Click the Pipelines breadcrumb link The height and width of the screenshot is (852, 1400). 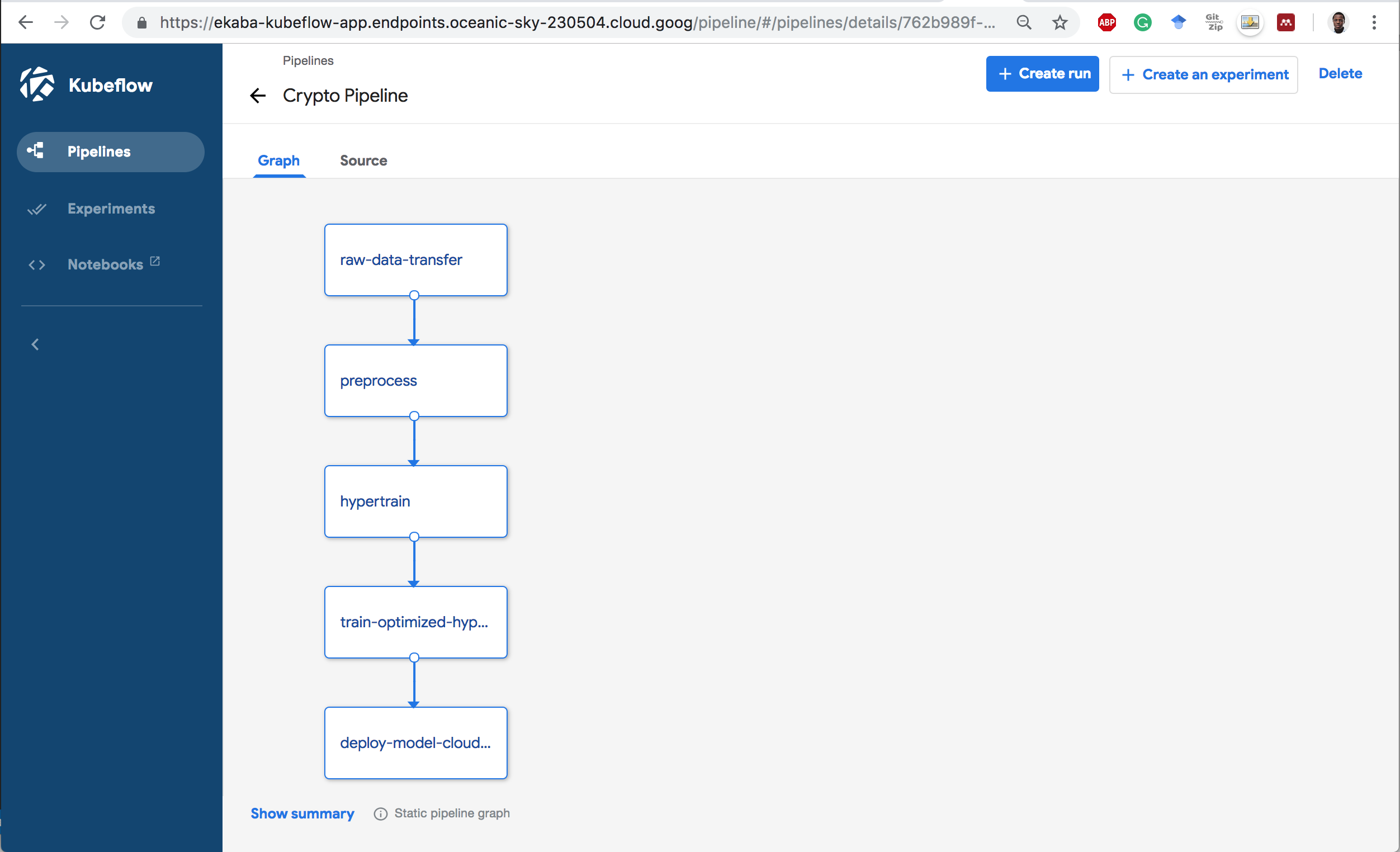308,60
